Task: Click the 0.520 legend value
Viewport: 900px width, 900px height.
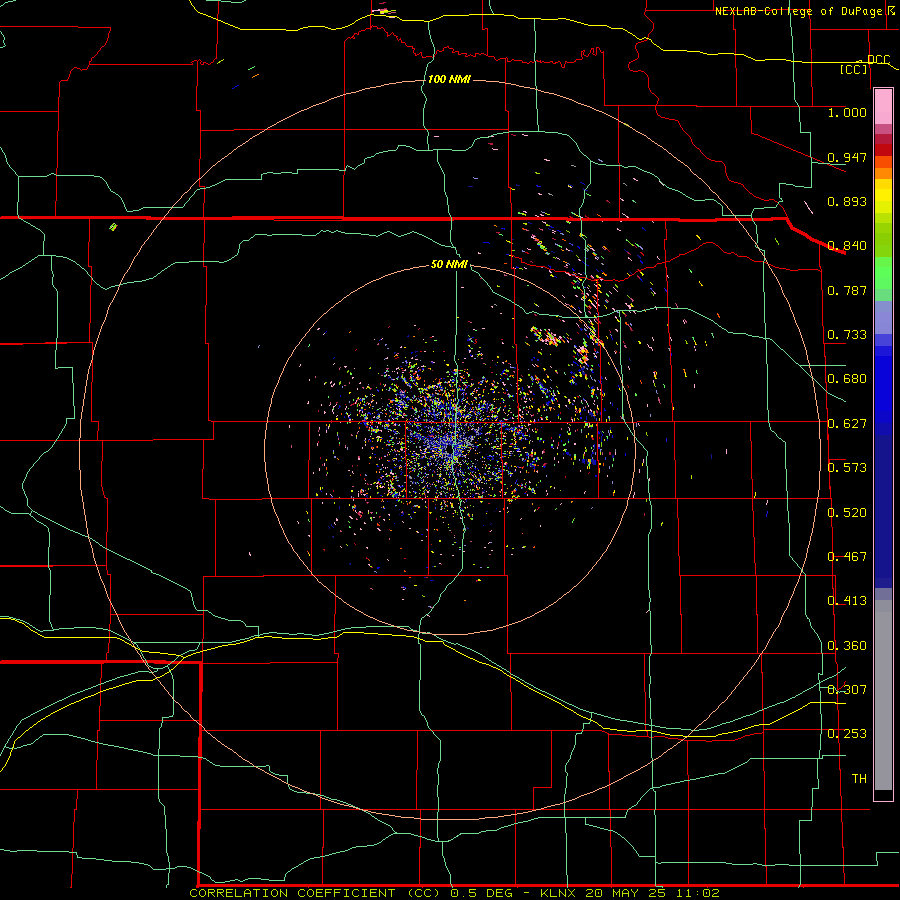Action: tap(847, 513)
